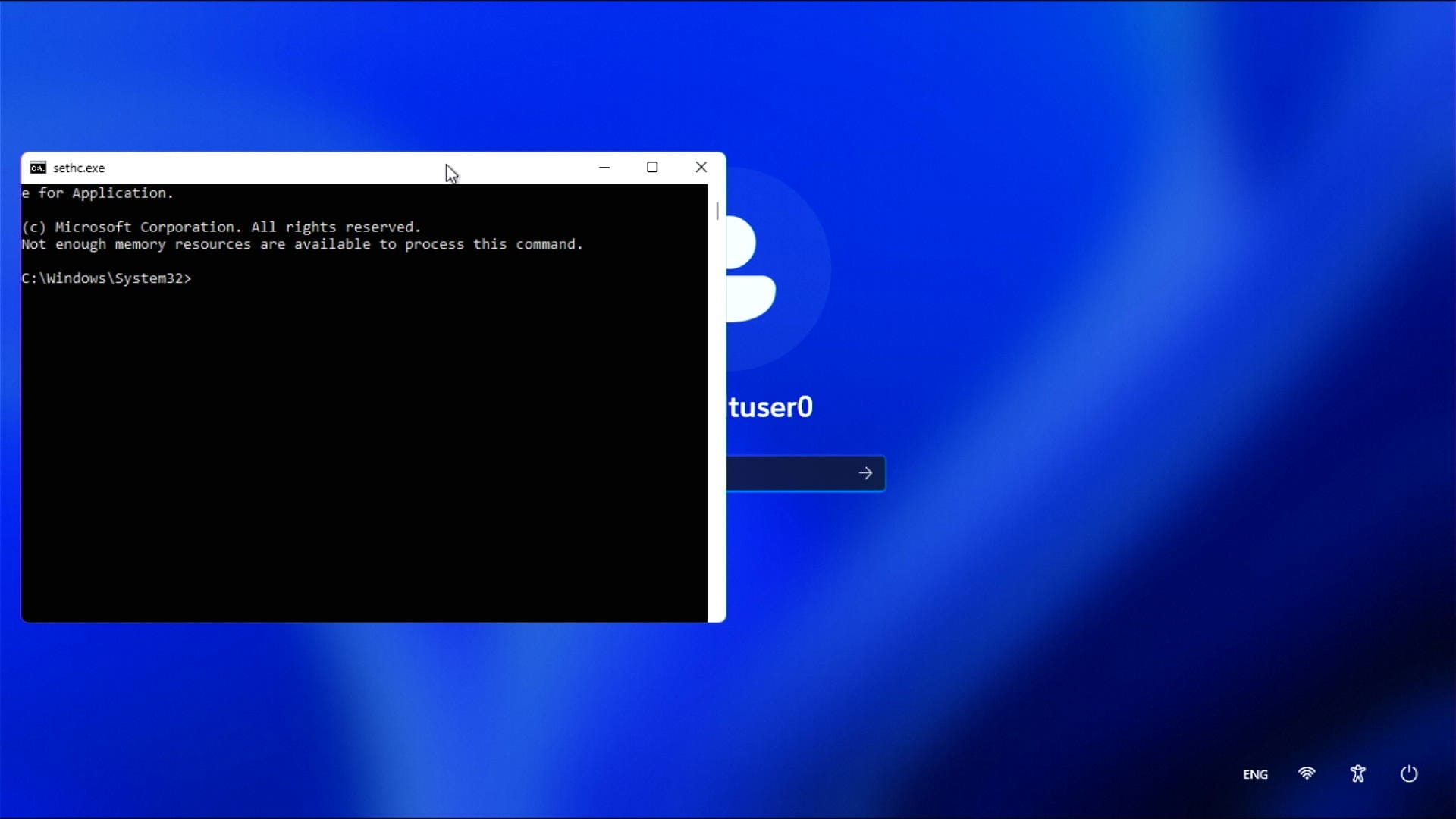The height and width of the screenshot is (819, 1456).
Task: Click the 'e for Application.' console line
Action: point(98,193)
